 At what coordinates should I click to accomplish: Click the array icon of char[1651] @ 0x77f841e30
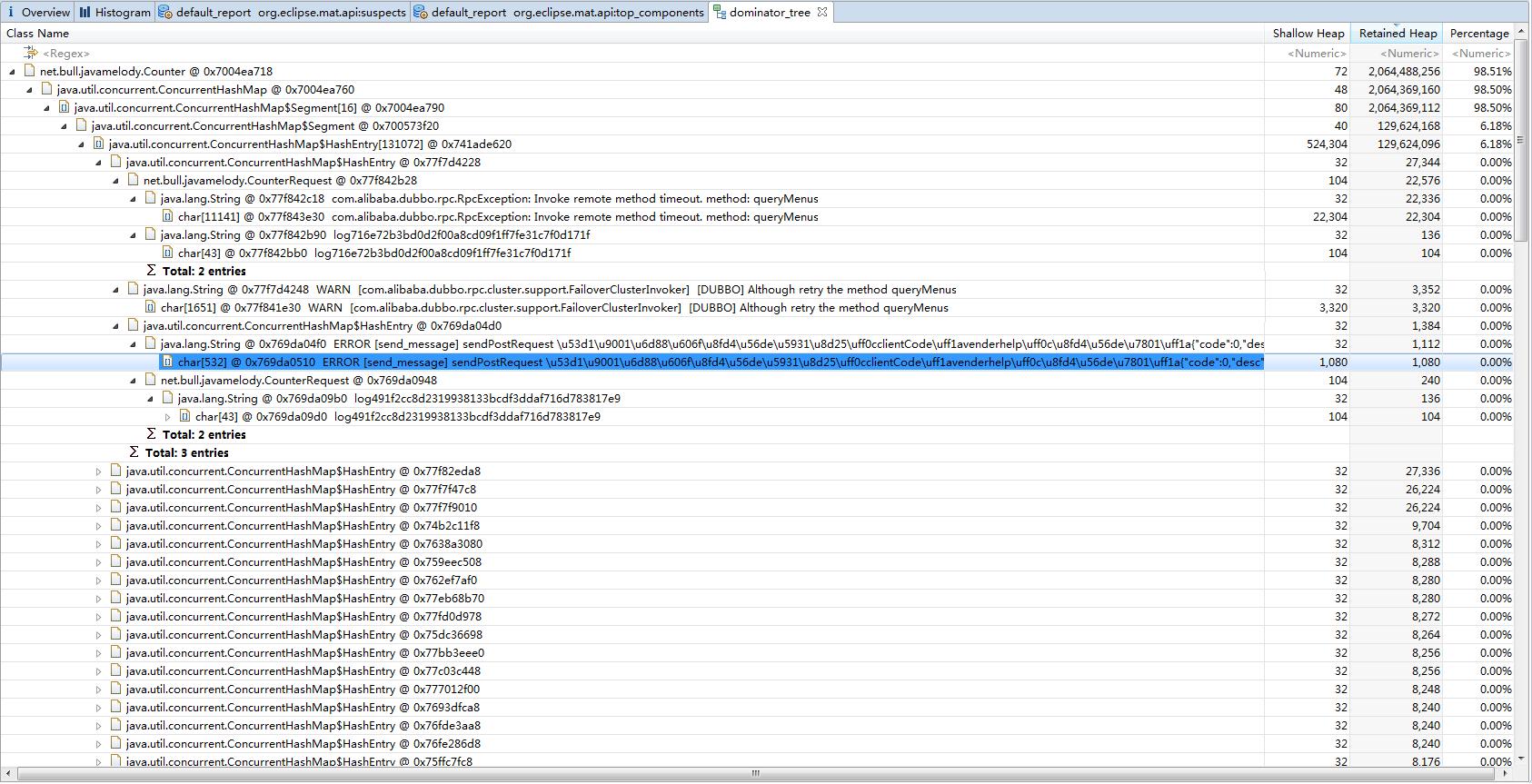click(x=151, y=307)
